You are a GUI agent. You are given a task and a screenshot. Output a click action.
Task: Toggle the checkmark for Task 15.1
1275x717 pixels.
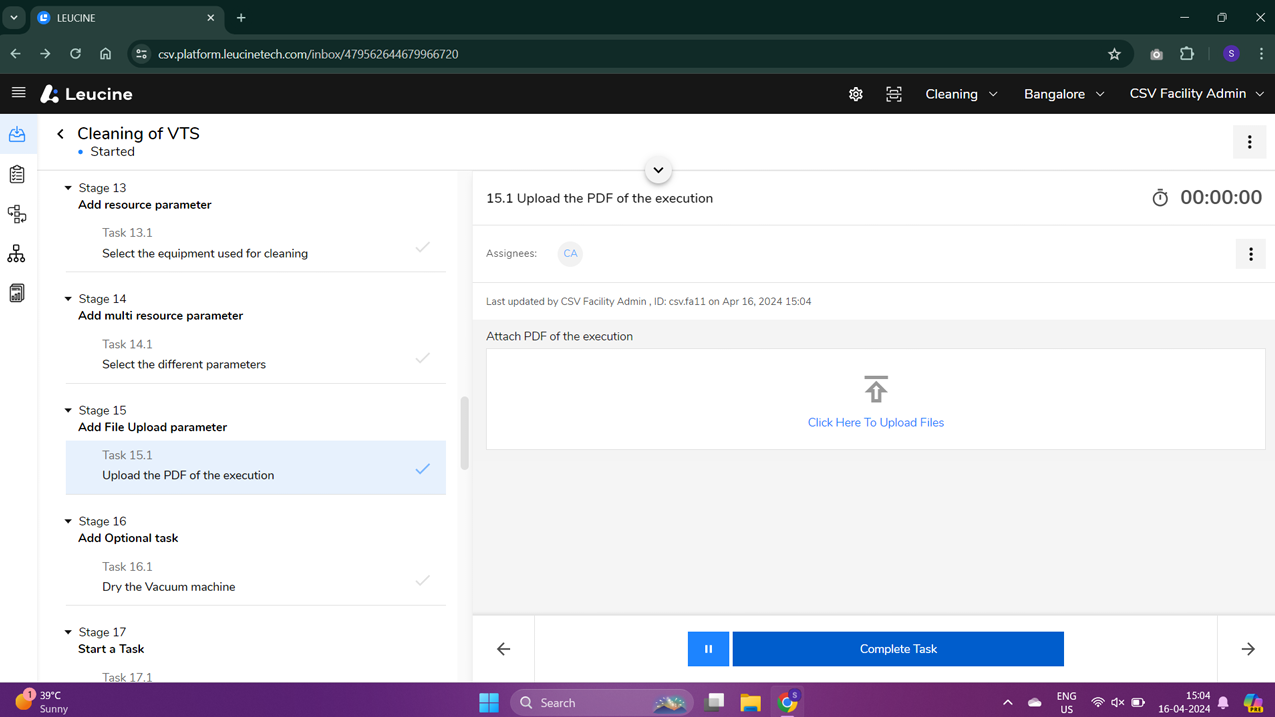point(423,468)
